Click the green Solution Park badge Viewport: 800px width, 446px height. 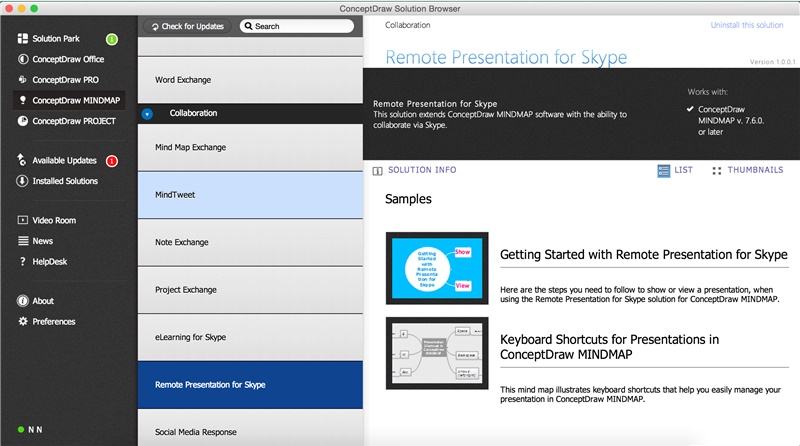[x=112, y=39]
